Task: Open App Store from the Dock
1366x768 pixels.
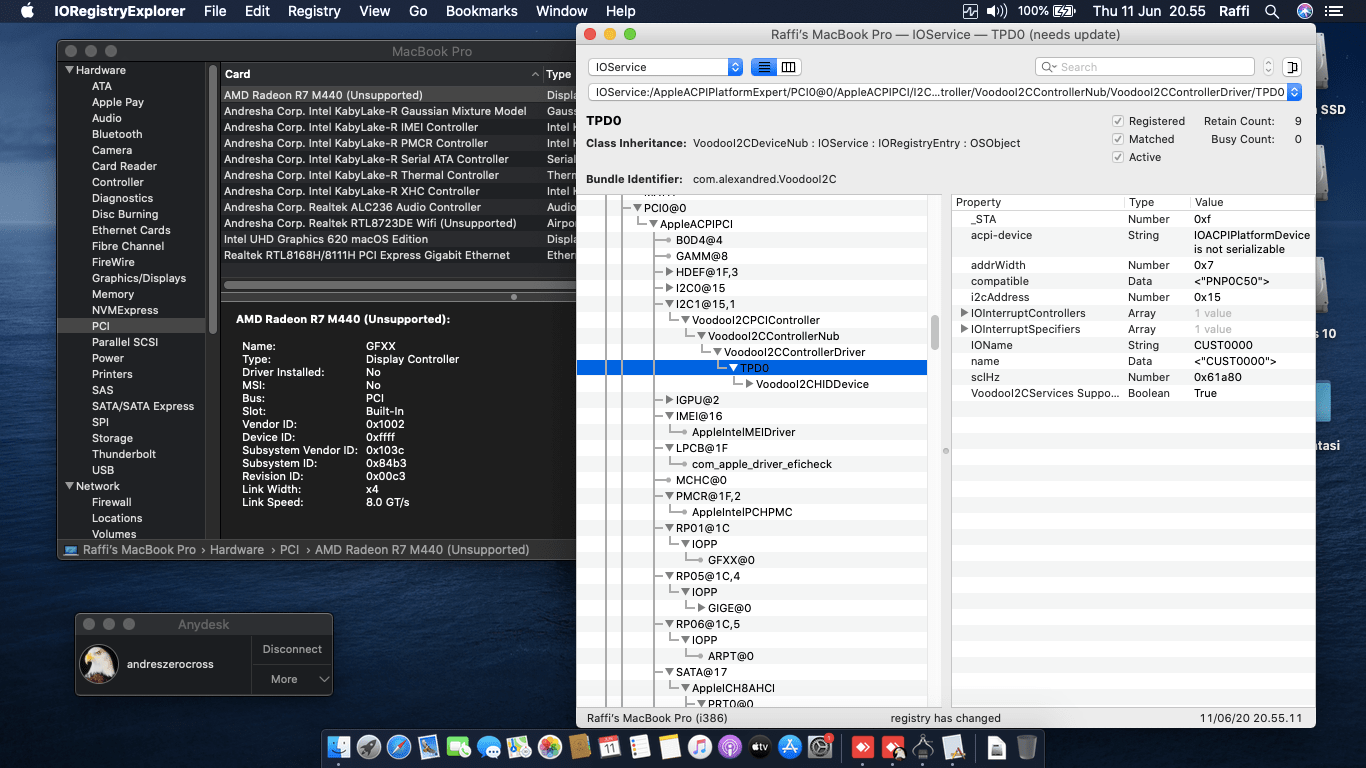Action: (x=790, y=746)
